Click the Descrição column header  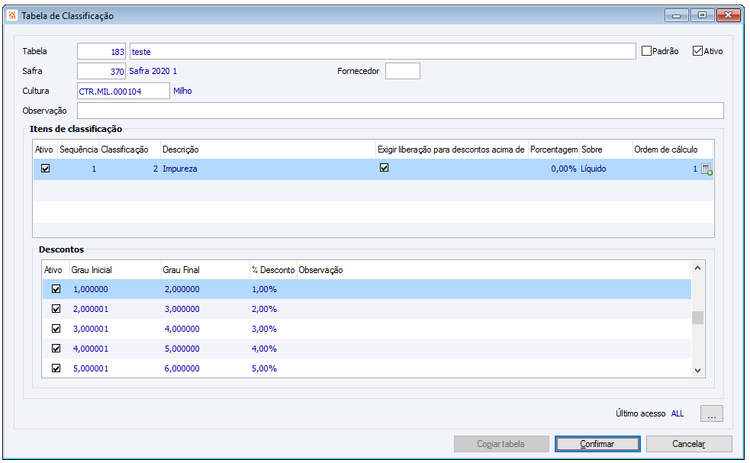pyautogui.click(x=180, y=150)
